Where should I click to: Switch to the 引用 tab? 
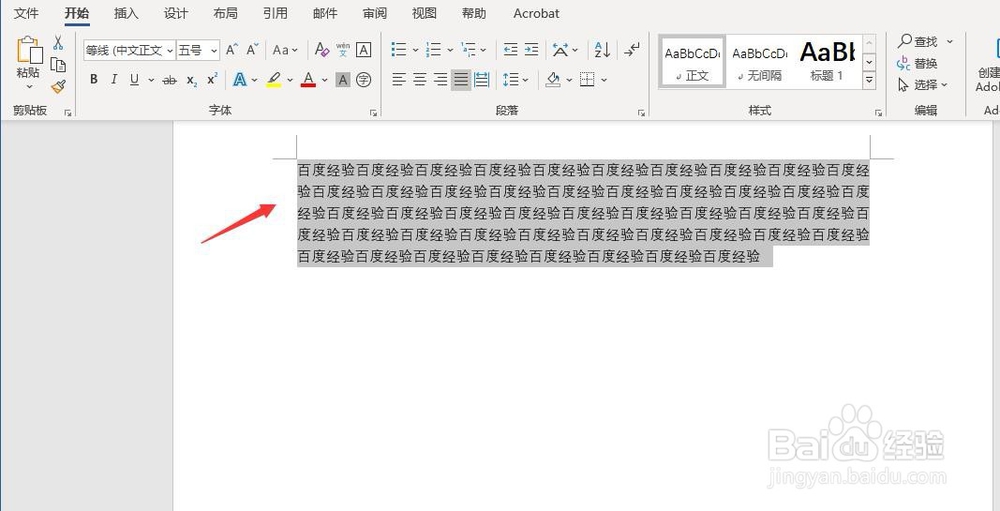click(x=276, y=13)
